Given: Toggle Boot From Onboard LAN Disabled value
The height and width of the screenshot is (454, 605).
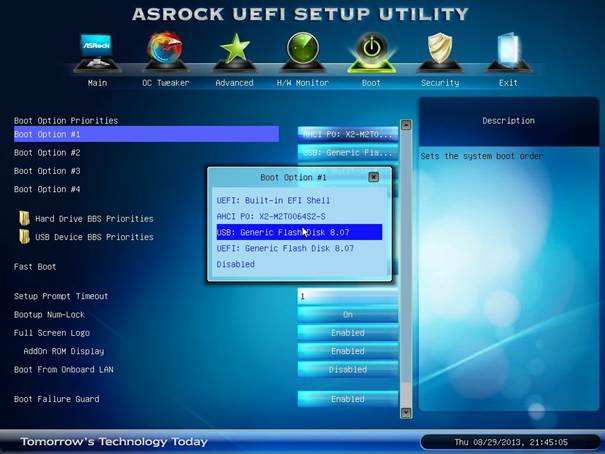Looking at the screenshot, I should click(347, 369).
